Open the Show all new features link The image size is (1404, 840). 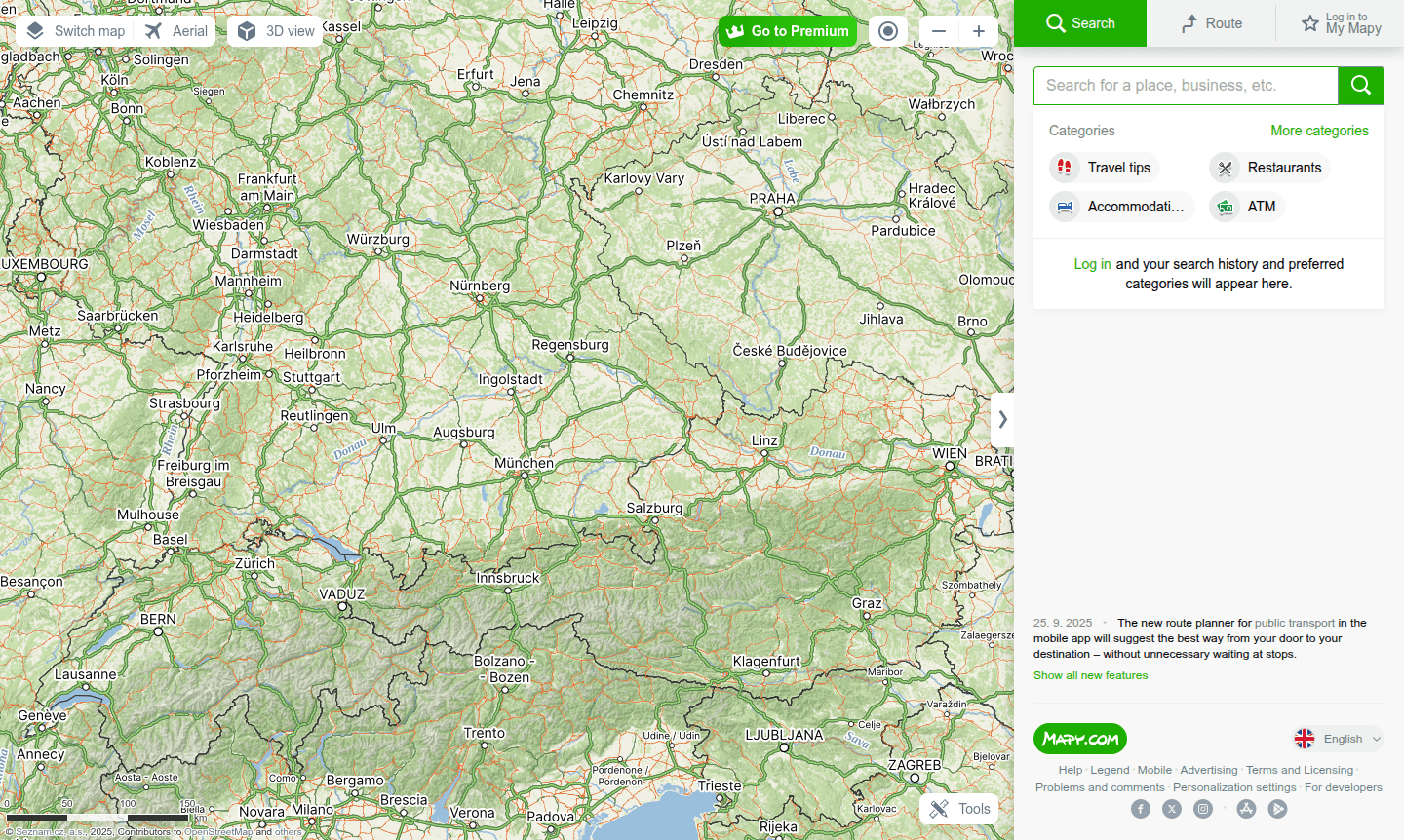(x=1090, y=674)
